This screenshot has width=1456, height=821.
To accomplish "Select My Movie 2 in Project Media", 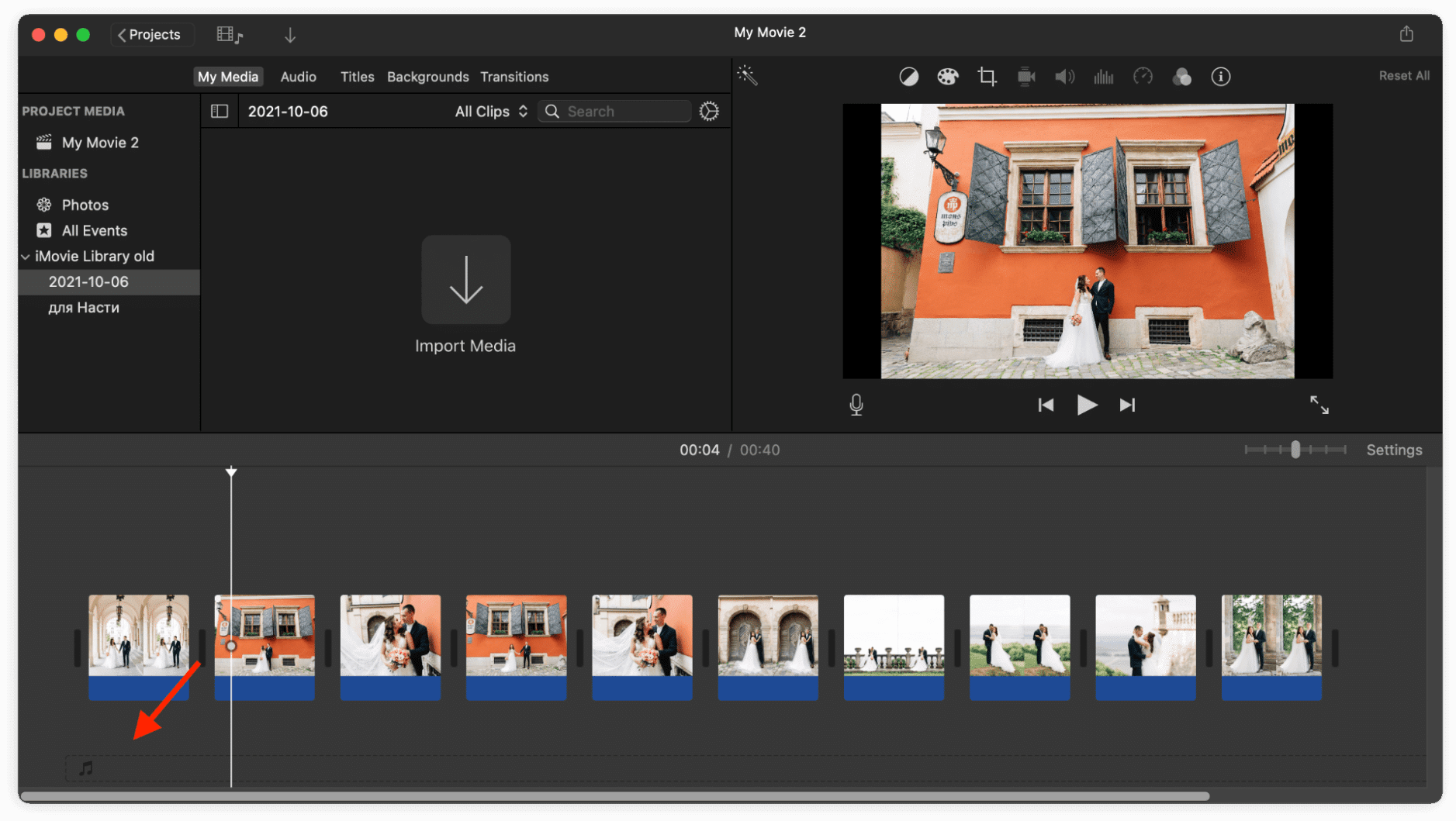I will coord(100,143).
